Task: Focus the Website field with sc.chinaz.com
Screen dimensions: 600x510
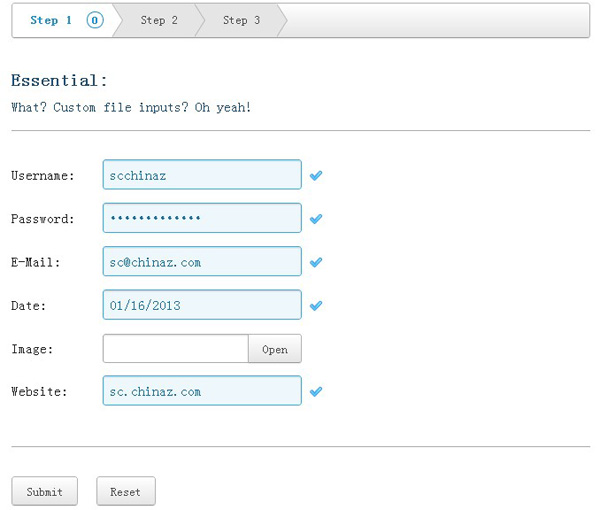Action: [201, 391]
